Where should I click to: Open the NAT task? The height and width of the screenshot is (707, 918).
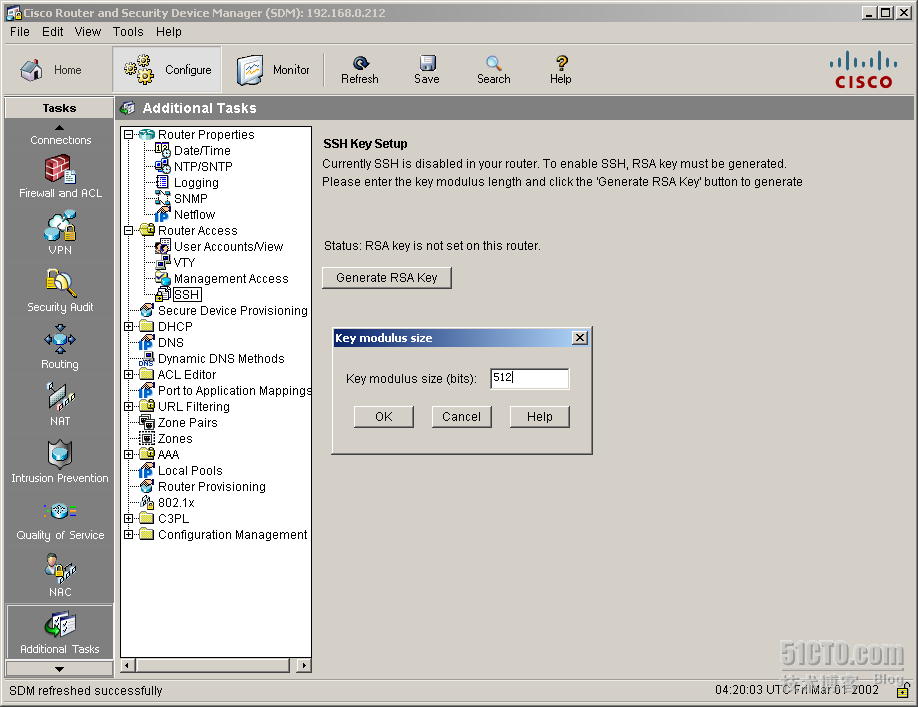[60, 404]
